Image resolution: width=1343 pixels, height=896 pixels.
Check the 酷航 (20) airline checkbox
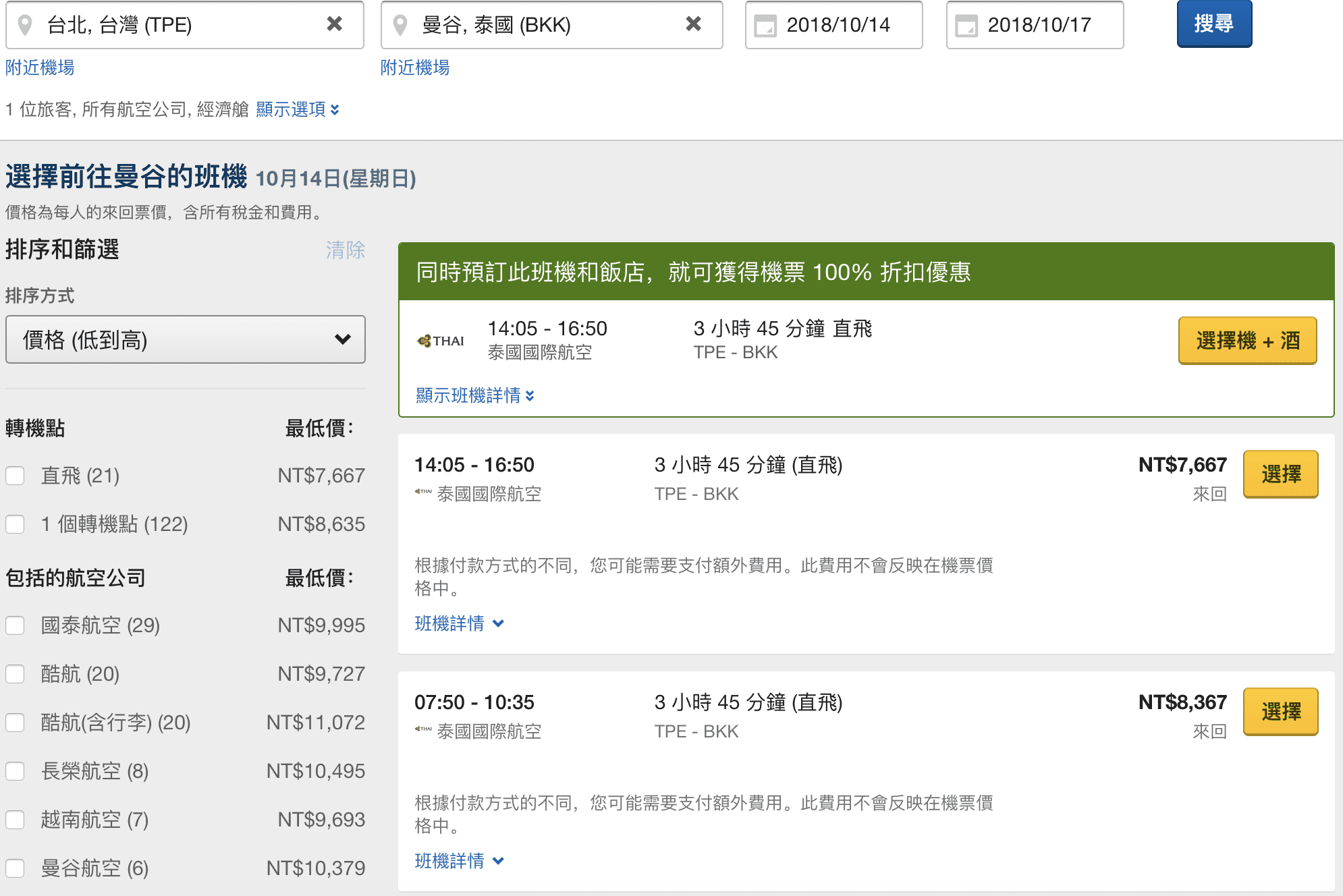15,674
